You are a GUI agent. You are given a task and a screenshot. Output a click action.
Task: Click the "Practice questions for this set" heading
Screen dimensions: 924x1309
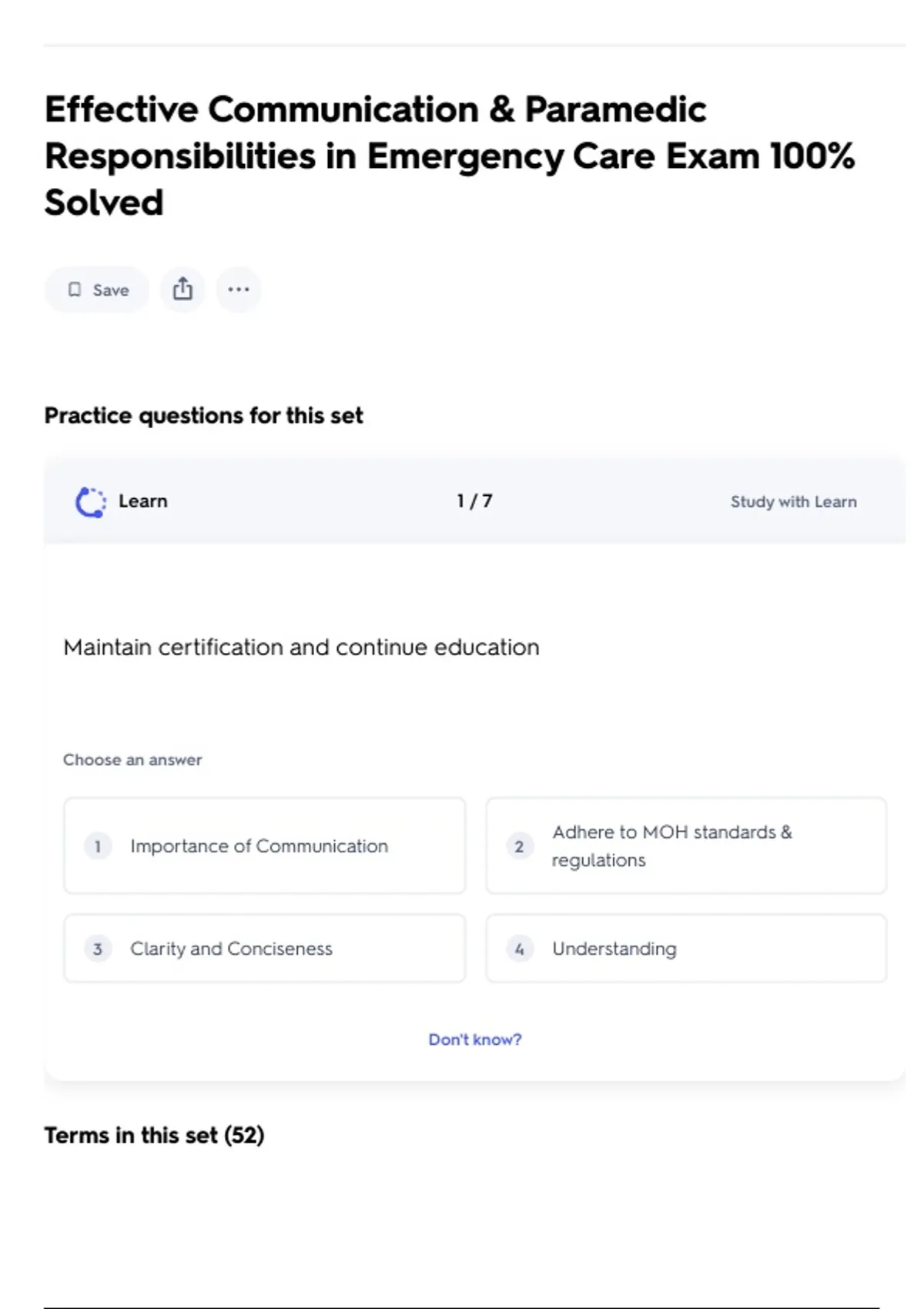(x=203, y=416)
